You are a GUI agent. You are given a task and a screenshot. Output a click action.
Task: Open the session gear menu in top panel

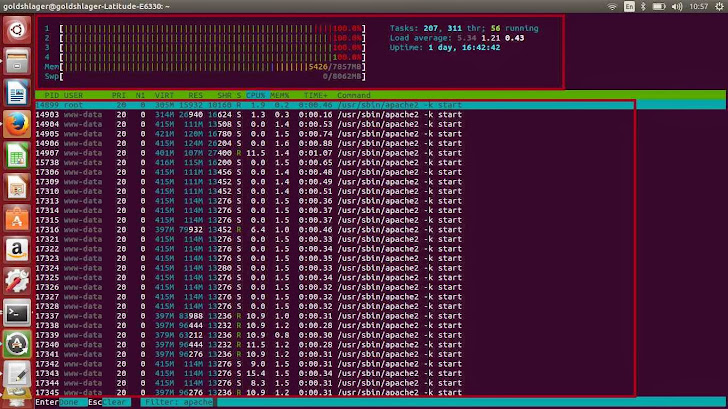click(x=719, y=6)
